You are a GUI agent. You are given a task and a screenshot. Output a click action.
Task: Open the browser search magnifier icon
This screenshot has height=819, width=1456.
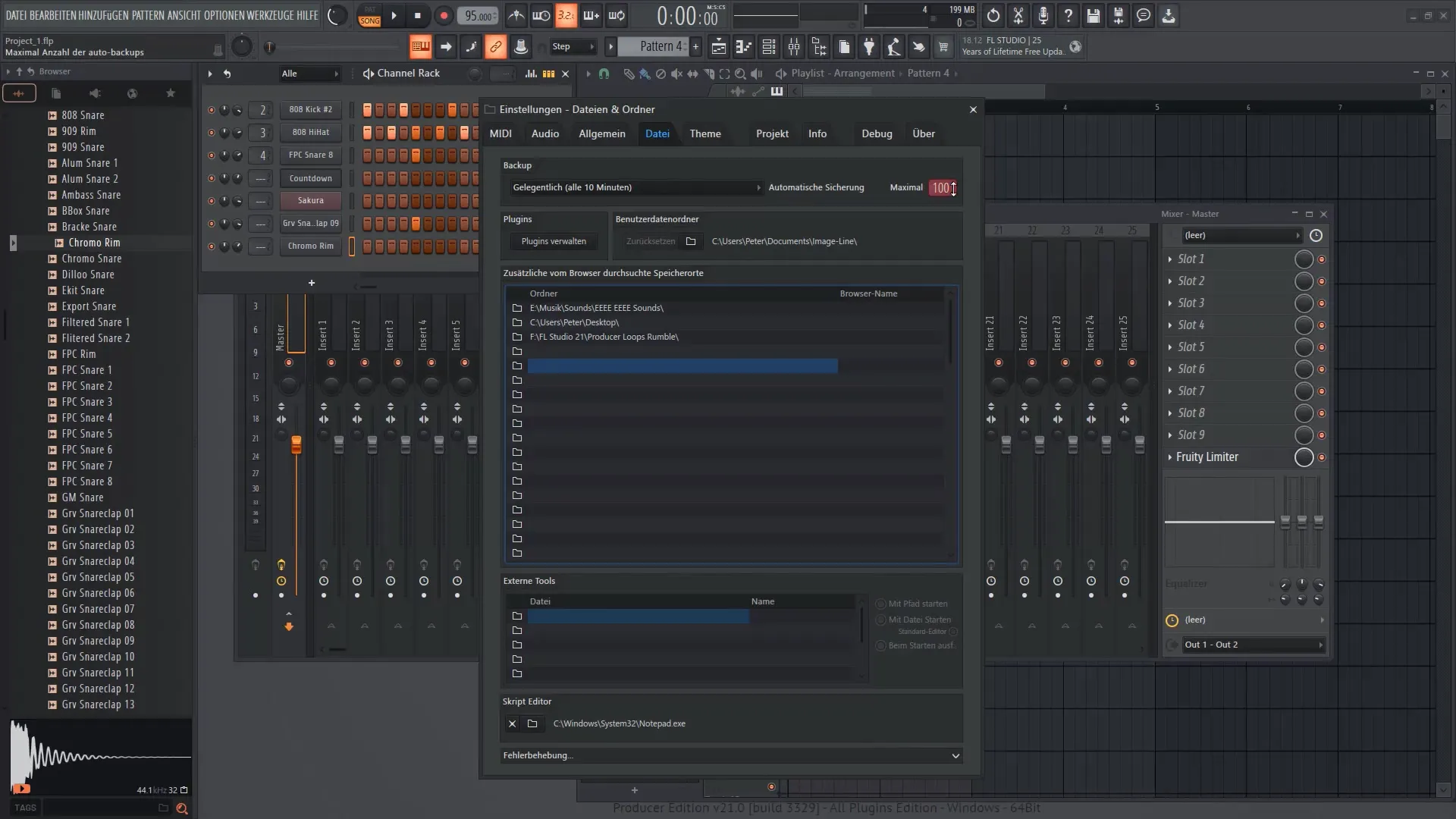182,808
